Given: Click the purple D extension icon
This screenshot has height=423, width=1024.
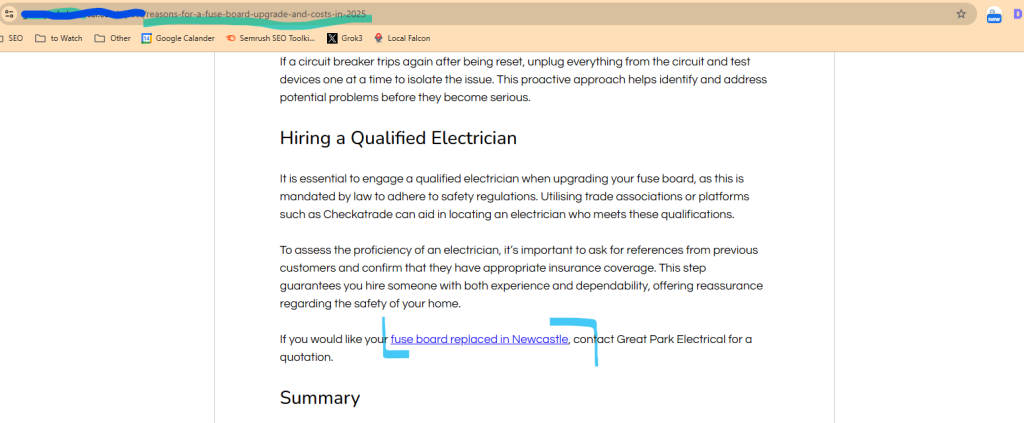Looking at the screenshot, I should tap(1018, 14).
